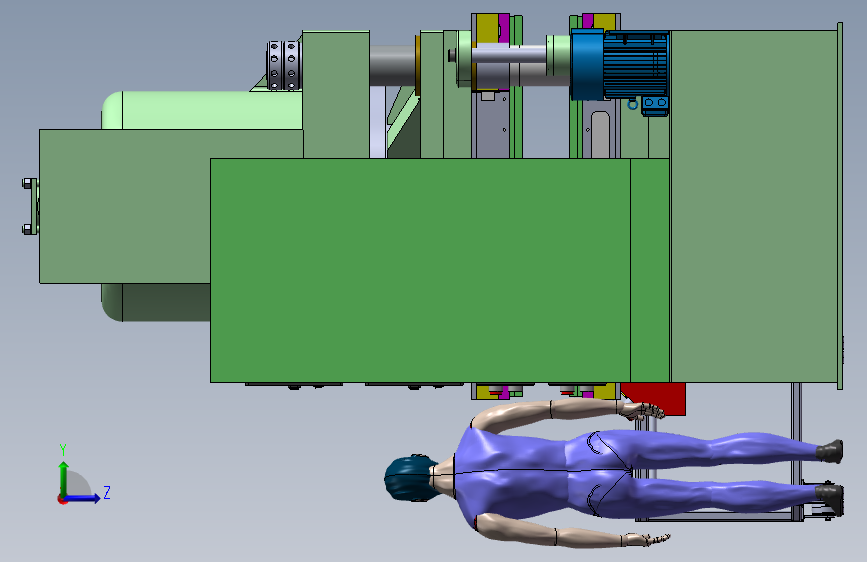Select the mannequin's dark-haired head

[409, 478]
